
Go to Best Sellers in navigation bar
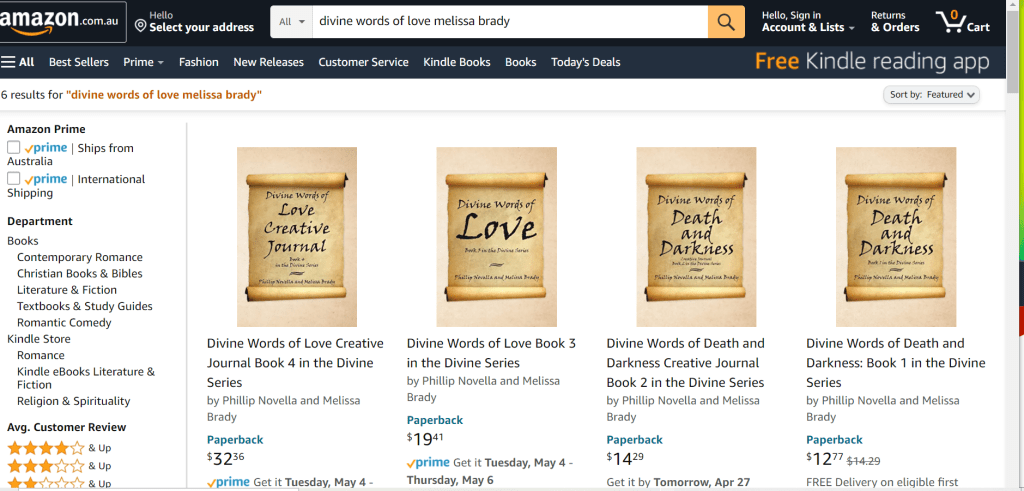(79, 62)
